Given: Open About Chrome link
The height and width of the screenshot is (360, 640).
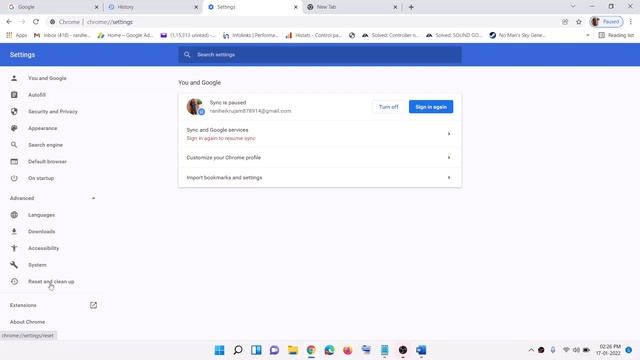Looking at the screenshot, I should click(x=27, y=322).
